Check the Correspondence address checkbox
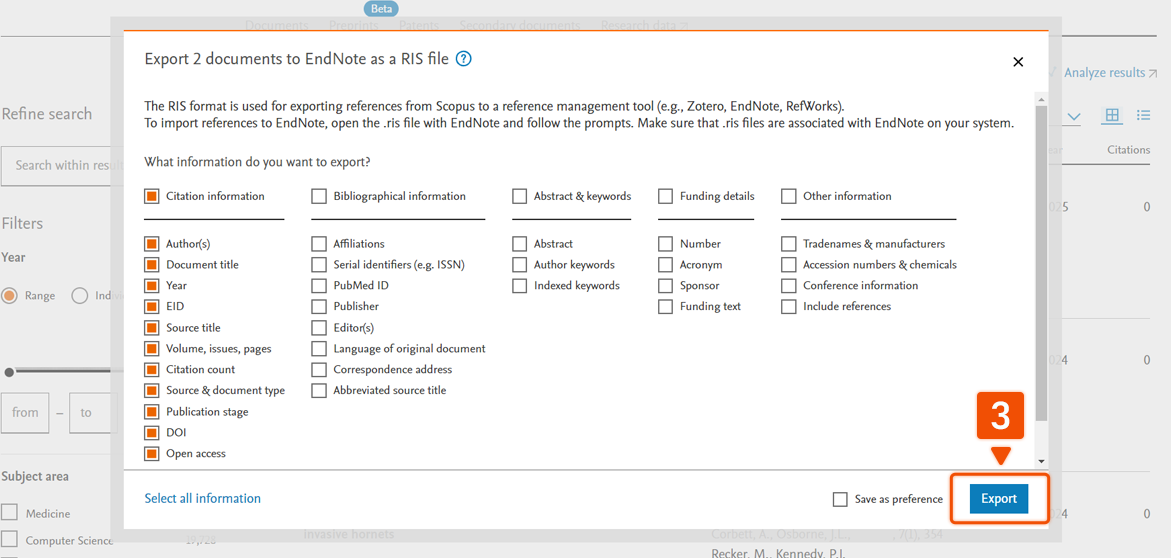 coord(319,369)
